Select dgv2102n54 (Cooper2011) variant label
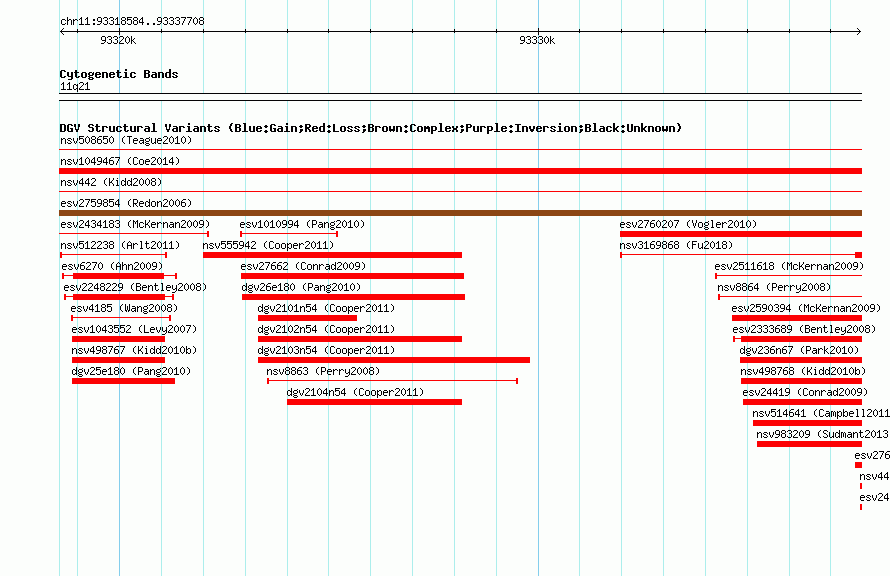This screenshot has width=890, height=576. (x=326, y=329)
